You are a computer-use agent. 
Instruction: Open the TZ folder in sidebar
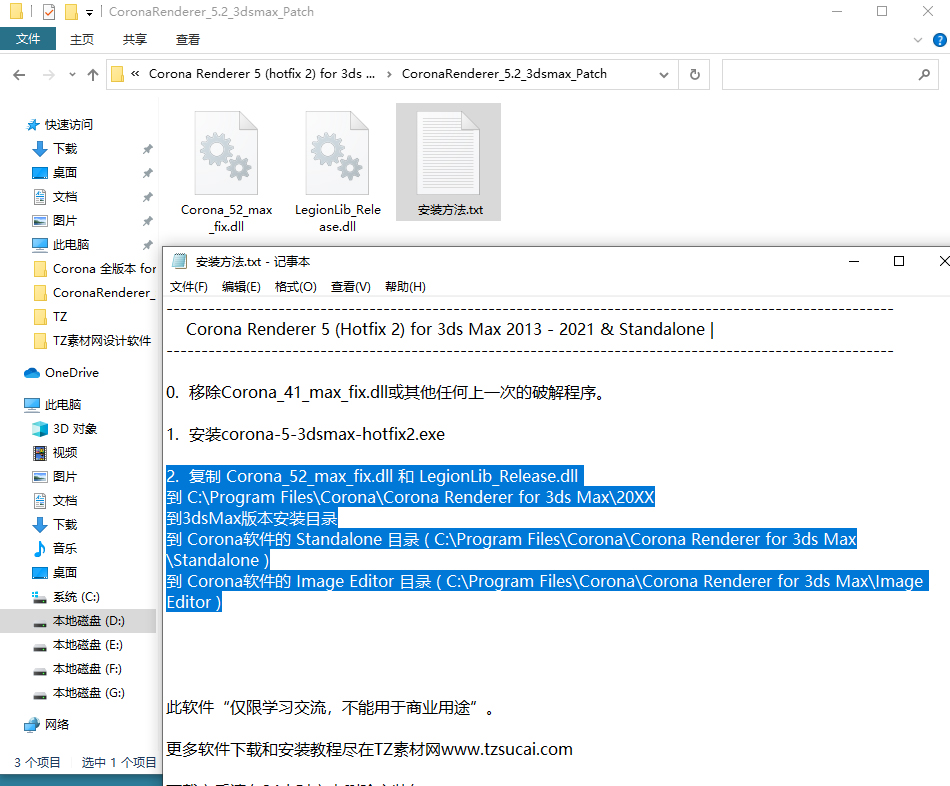[x=60, y=316]
